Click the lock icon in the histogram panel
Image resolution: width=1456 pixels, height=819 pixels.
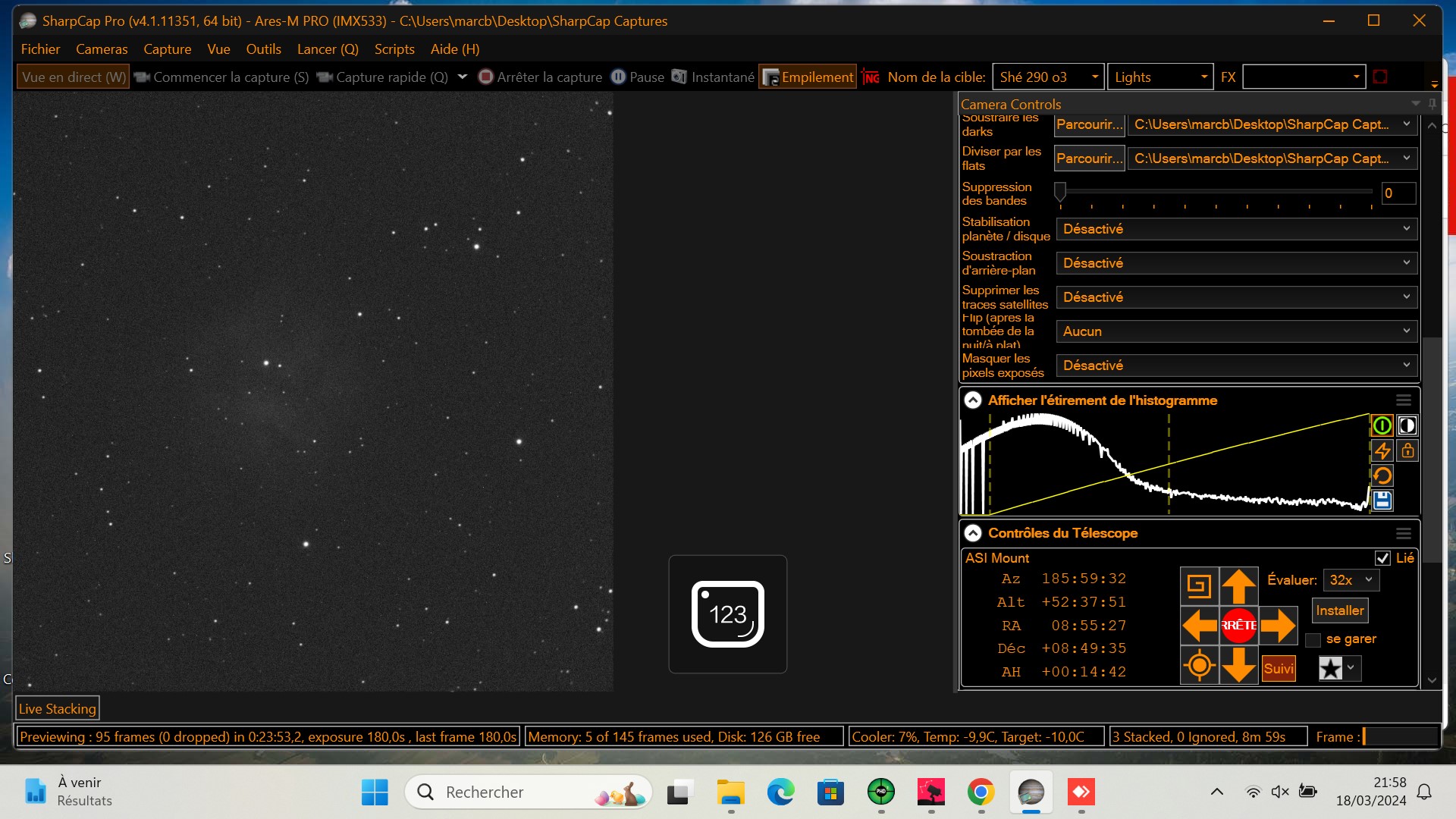pos(1407,450)
